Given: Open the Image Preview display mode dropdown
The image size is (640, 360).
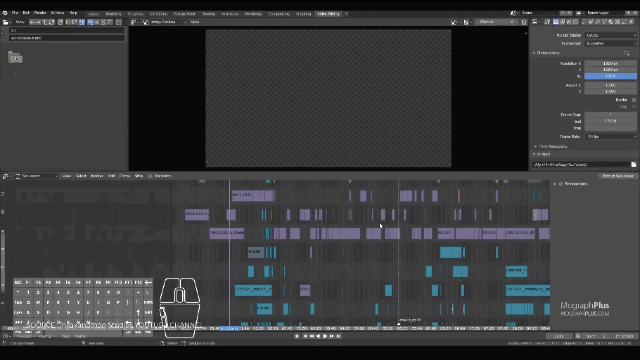Looking at the screenshot, I should click(165, 22).
